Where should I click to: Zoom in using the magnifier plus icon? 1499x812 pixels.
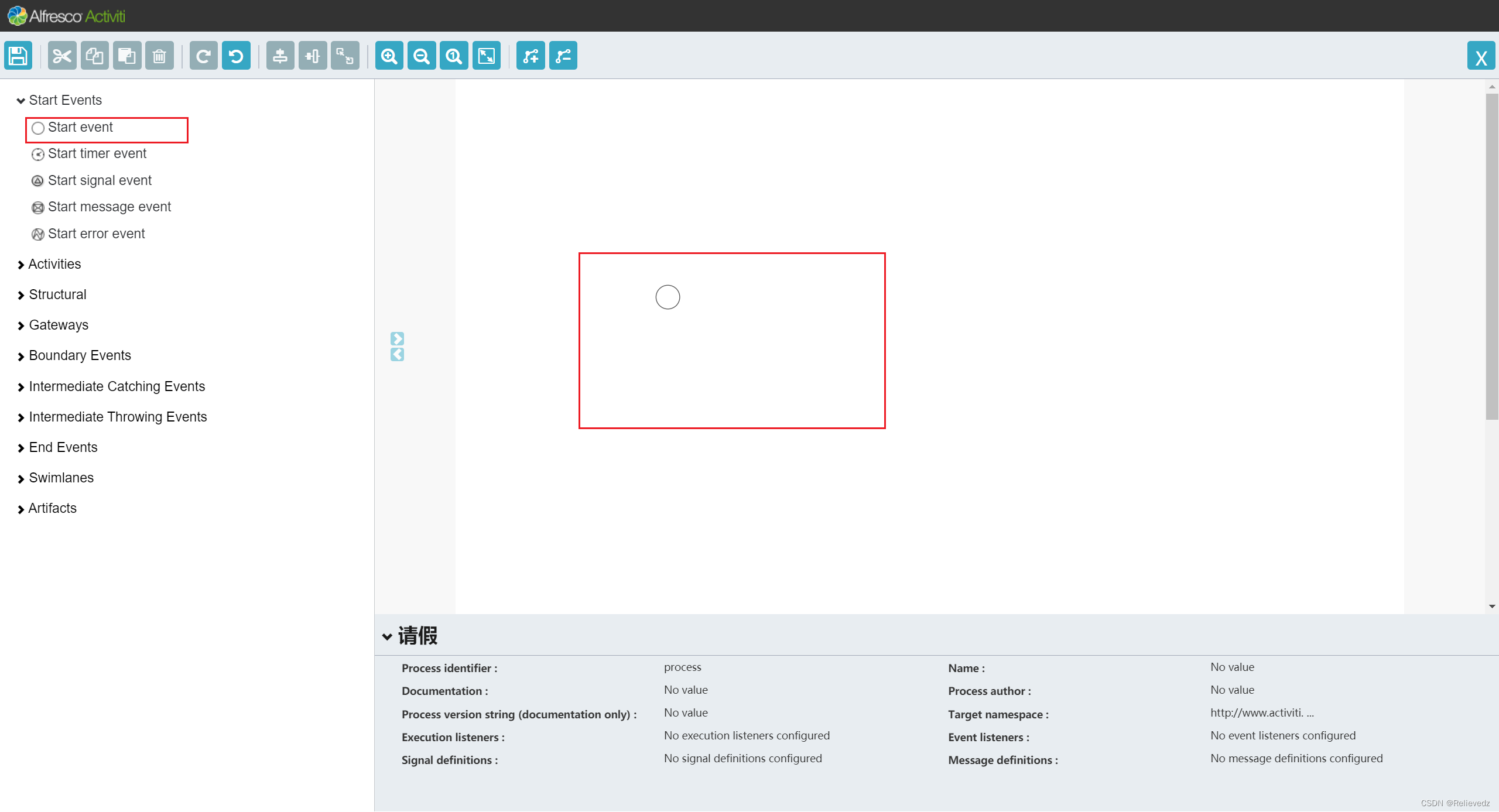[x=389, y=56]
